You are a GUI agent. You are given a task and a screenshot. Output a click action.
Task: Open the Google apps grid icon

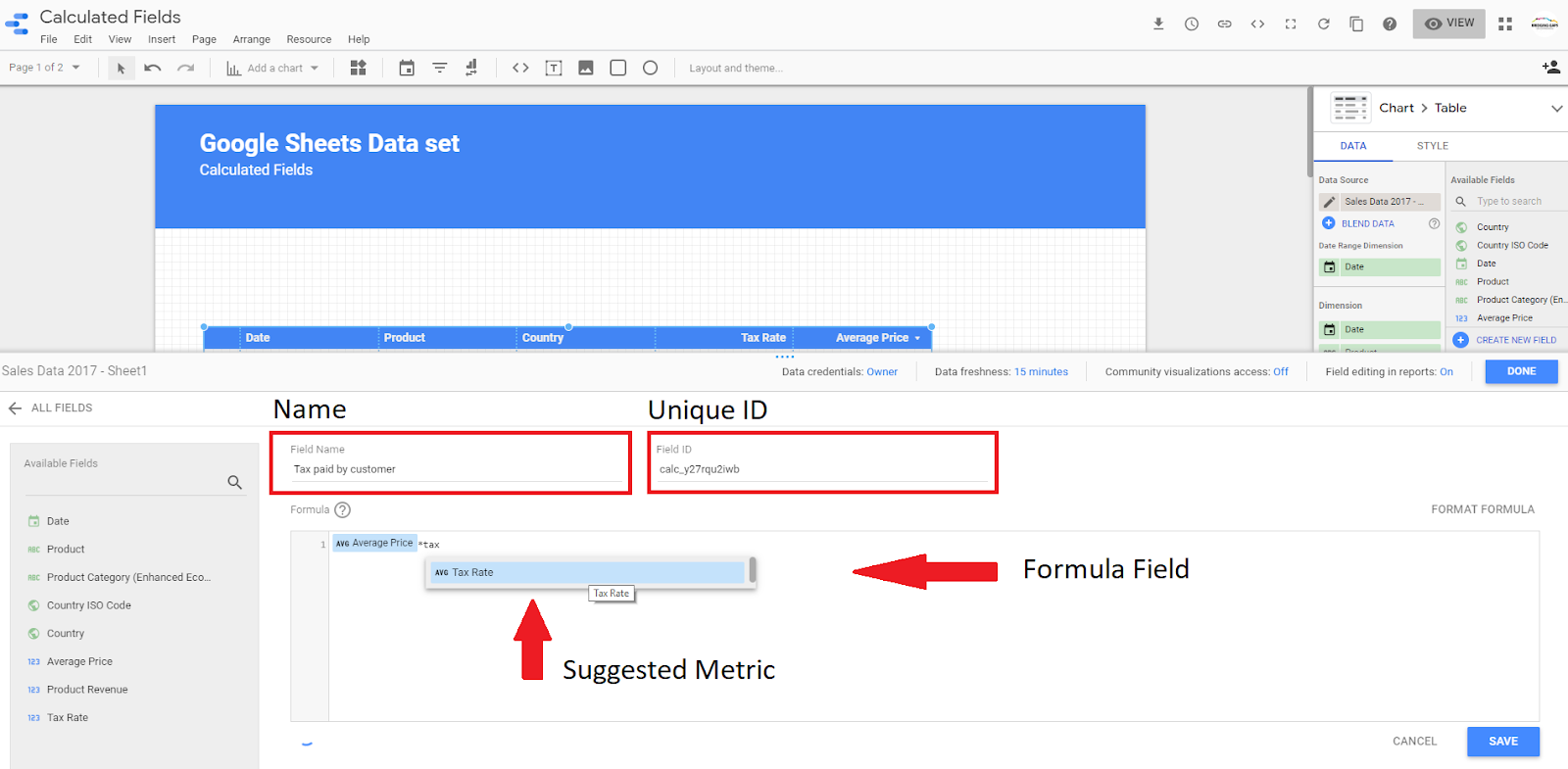coord(1505,24)
